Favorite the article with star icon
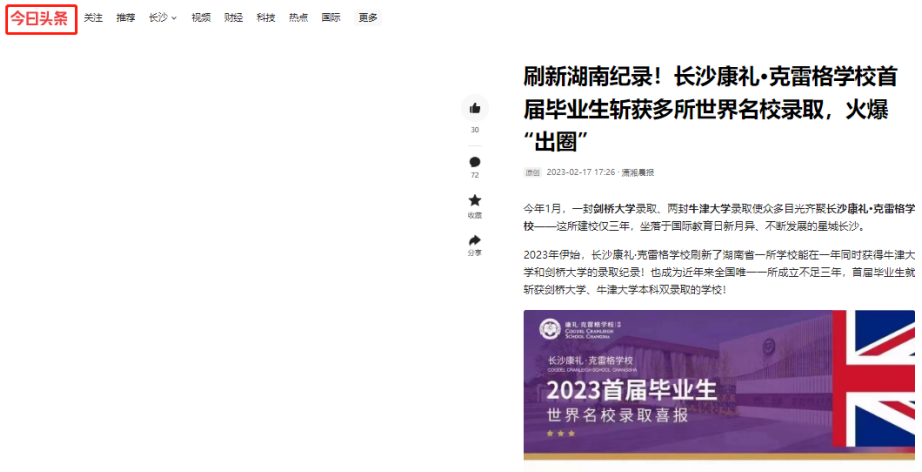The height and width of the screenshot is (472, 922). [475, 200]
